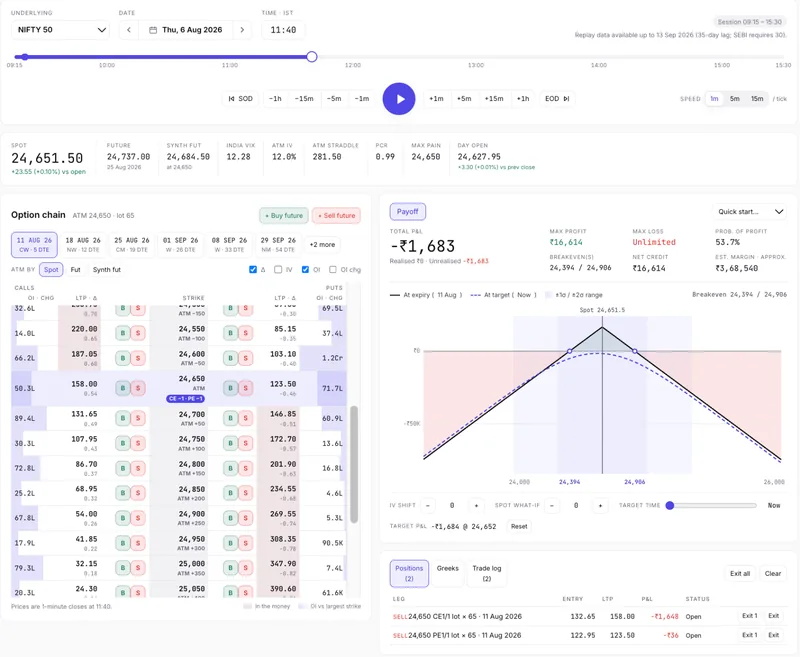Buy the 24,700 call with B

tap(122, 418)
